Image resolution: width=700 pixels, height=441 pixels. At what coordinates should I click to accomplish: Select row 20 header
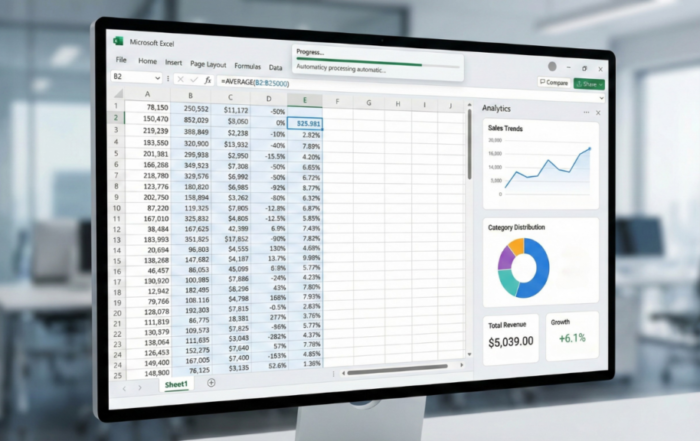point(117,313)
